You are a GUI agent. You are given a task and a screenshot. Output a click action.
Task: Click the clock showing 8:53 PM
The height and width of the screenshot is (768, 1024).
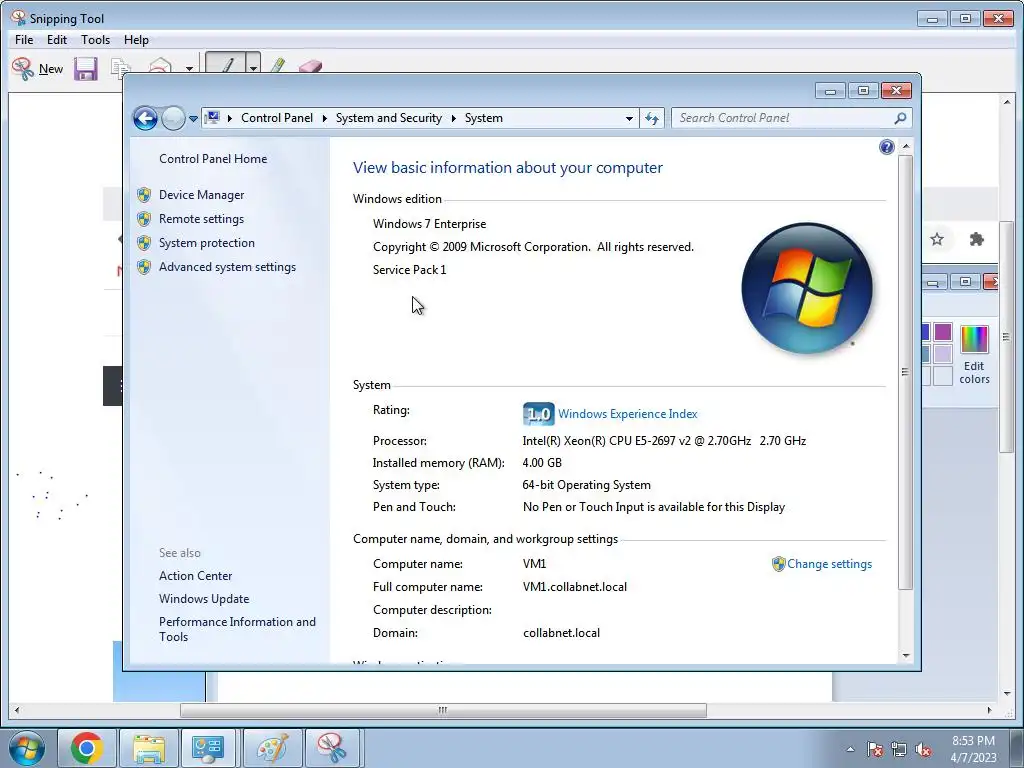click(973, 749)
